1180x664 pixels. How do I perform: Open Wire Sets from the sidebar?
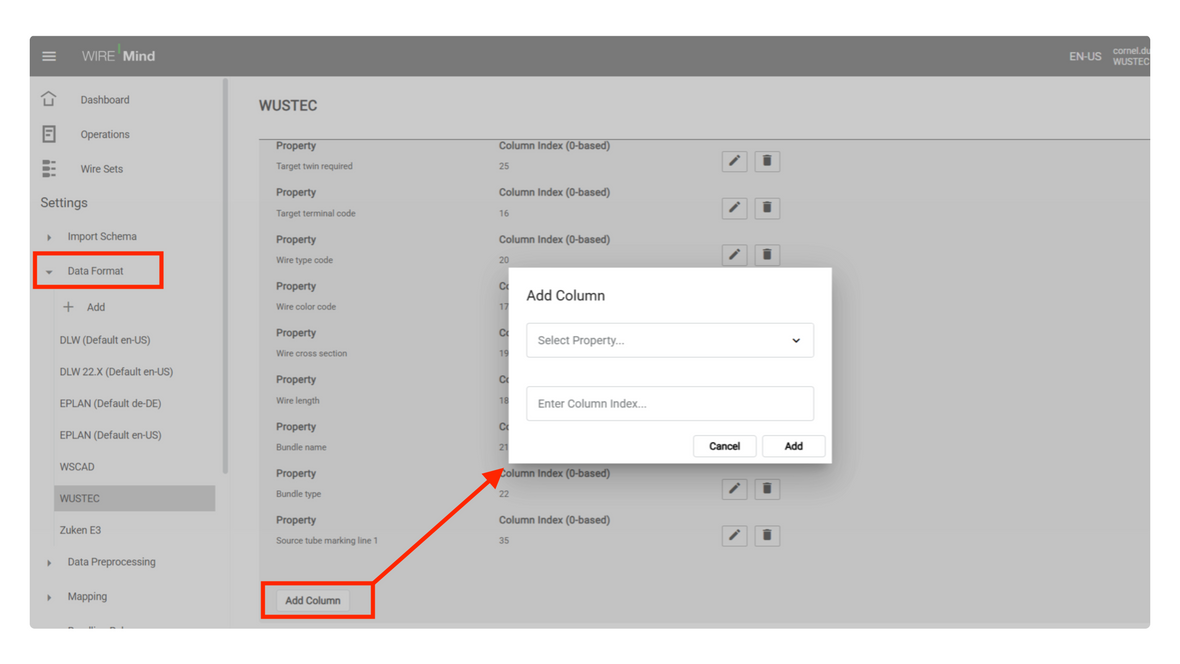(x=102, y=169)
